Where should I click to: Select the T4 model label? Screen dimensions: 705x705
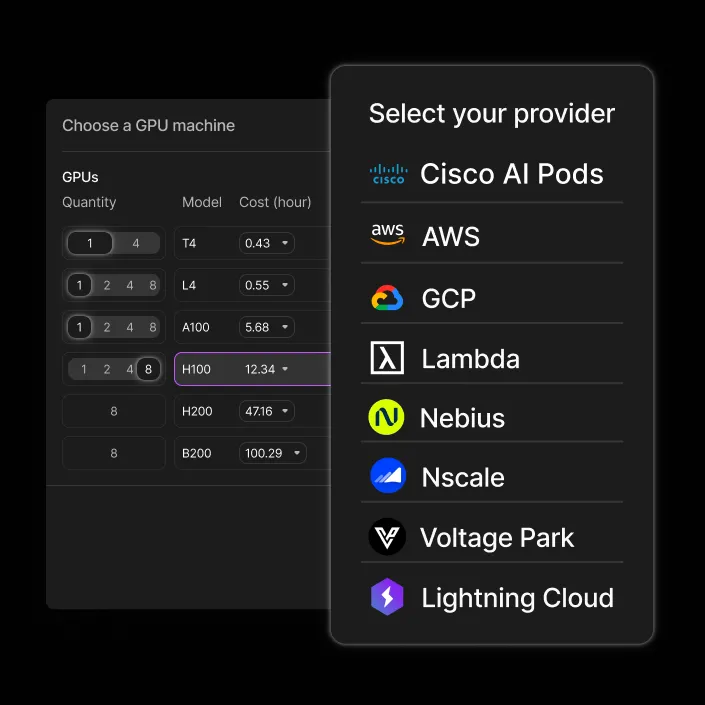point(189,243)
